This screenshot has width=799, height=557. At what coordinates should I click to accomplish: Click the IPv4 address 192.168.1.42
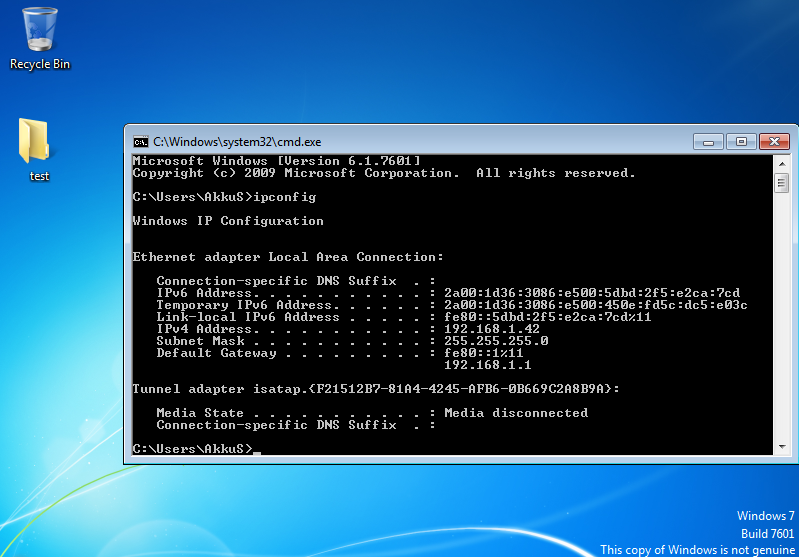492,329
